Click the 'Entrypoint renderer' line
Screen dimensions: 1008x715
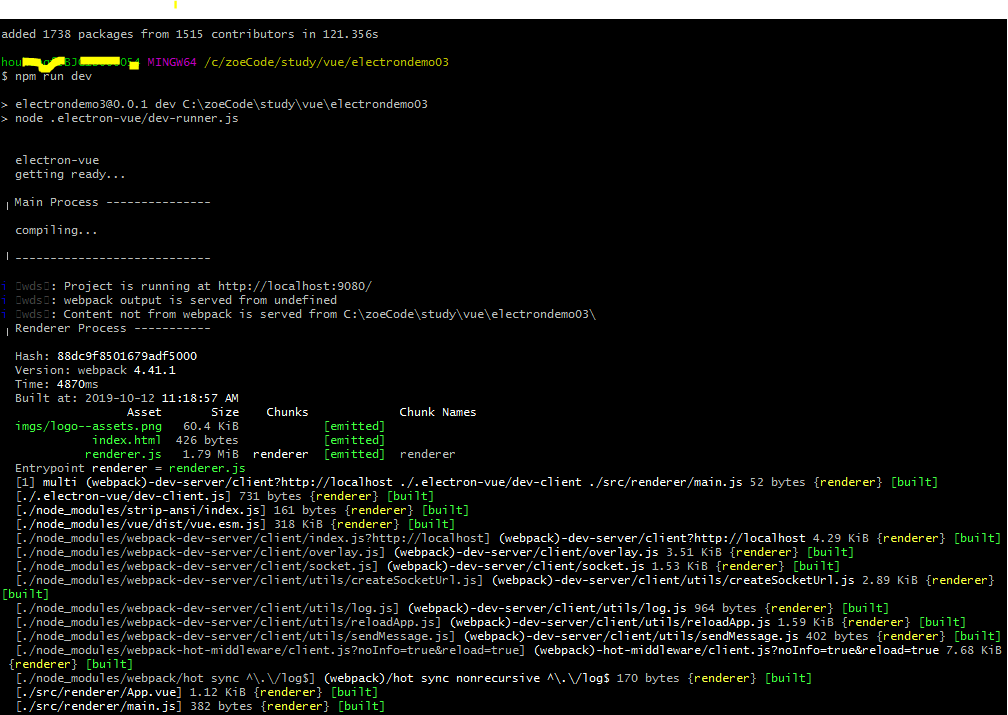click(x=130, y=468)
